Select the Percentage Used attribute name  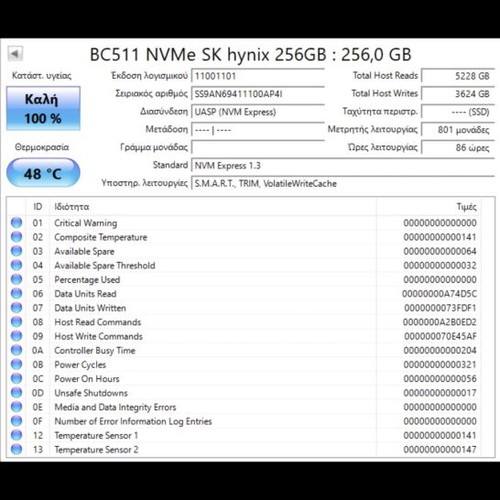coord(87,280)
